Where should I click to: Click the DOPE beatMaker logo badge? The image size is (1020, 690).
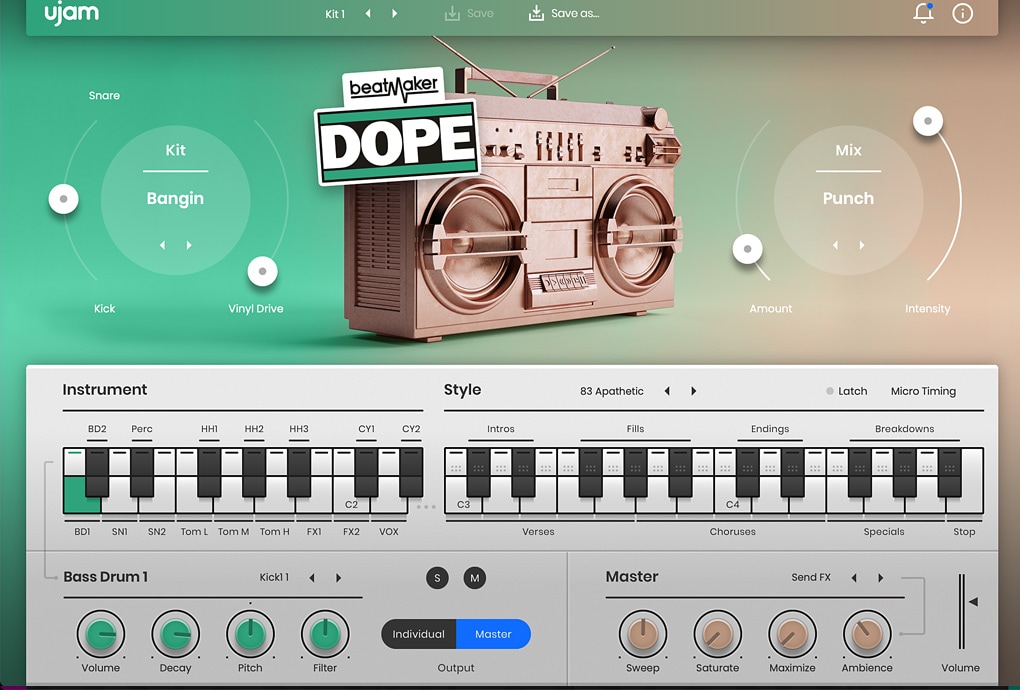pos(397,127)
